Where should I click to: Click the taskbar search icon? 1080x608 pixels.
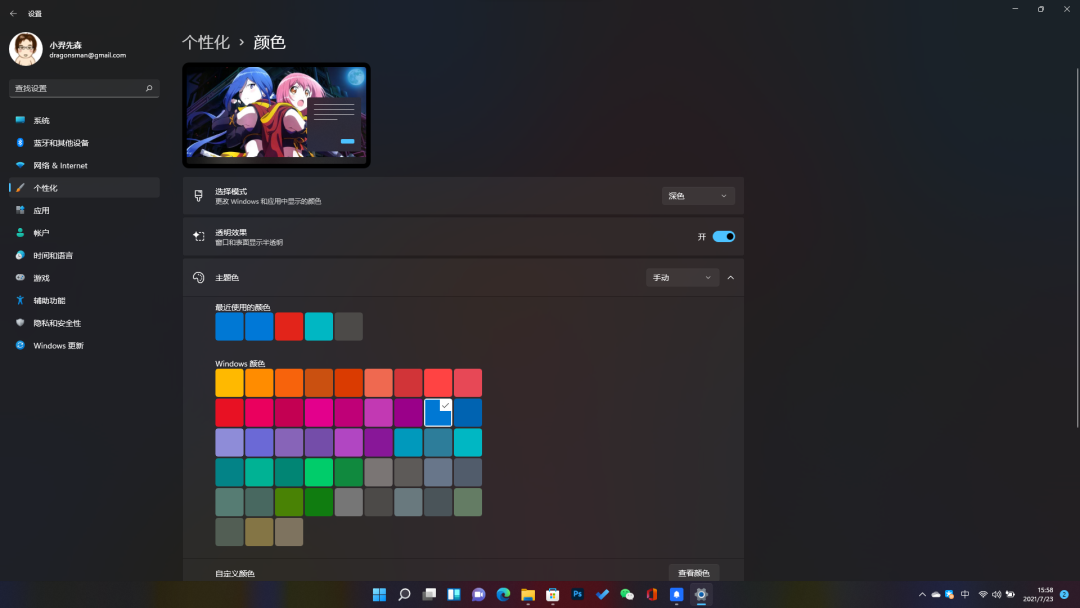(x=405, y=594)
